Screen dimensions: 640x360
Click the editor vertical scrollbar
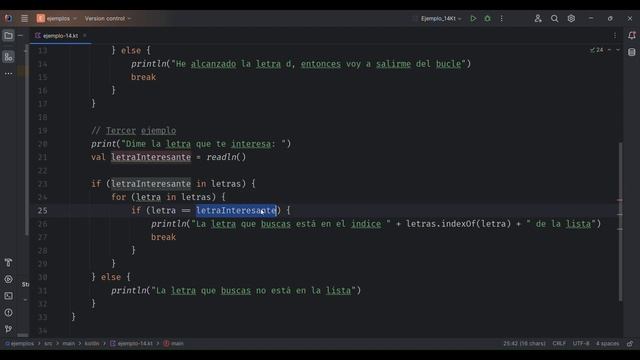click(620, 222)
